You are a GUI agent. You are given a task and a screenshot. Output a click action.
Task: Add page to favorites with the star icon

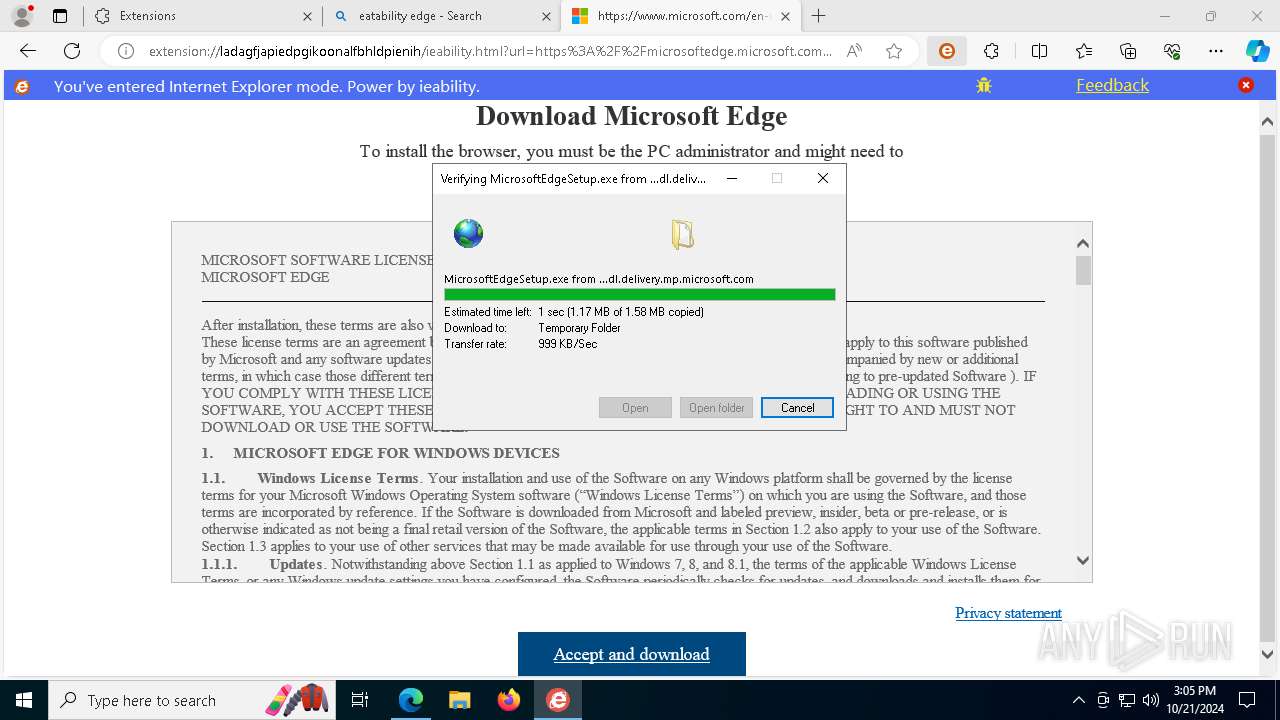(894, 51)
